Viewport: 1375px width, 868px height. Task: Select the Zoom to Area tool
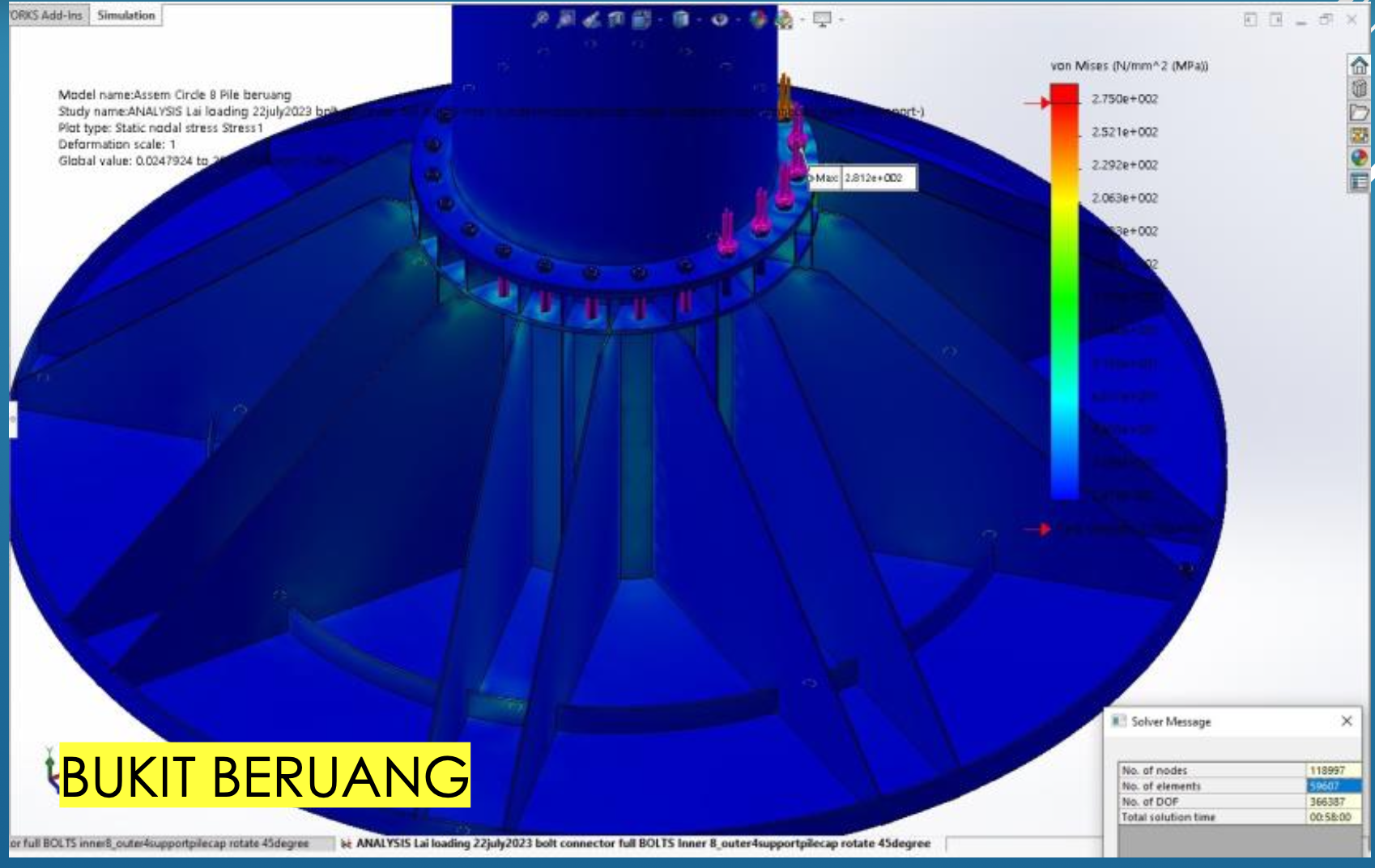coord(566,19)
